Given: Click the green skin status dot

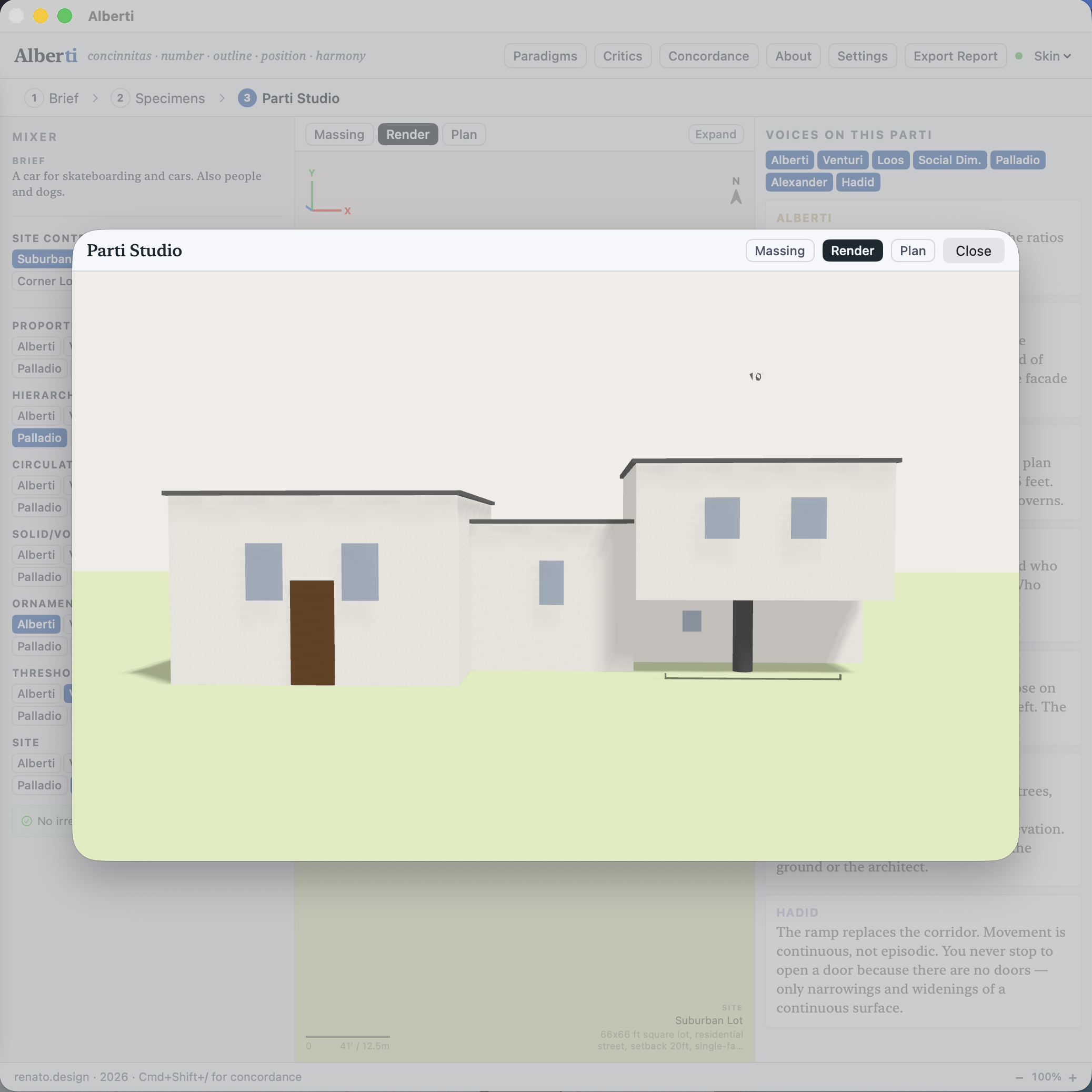Looking at the screenshot, I should coord(1019,55).
